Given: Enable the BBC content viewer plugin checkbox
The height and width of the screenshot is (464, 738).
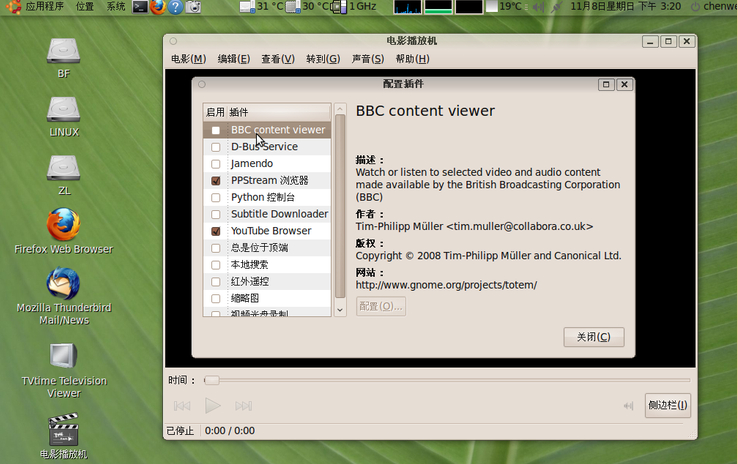Looking at the screenshot, I should pos(216,130).
